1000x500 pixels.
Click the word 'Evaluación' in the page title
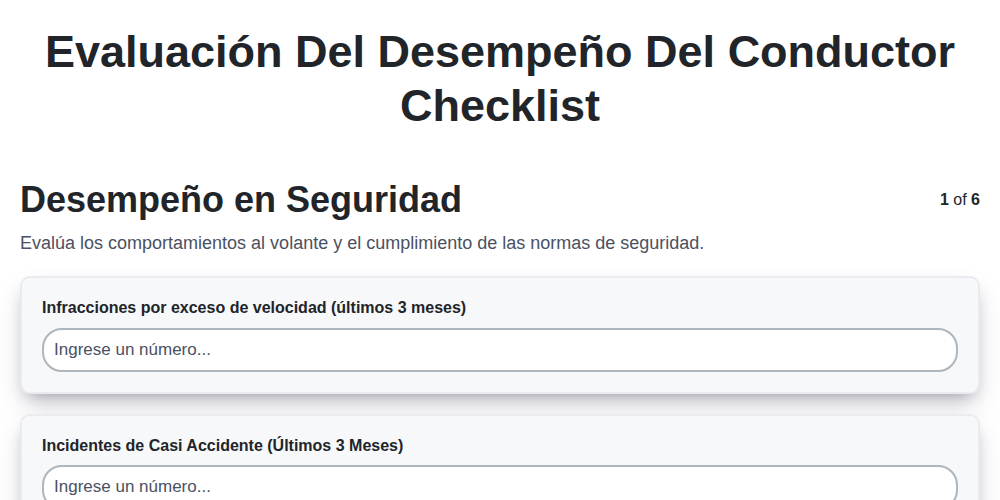coord(164,52)
